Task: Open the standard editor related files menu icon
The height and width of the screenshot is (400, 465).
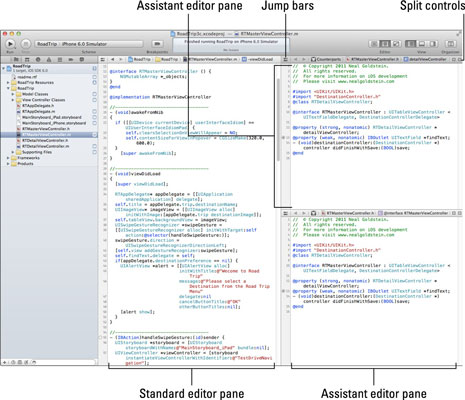Action: pos(103,59)
